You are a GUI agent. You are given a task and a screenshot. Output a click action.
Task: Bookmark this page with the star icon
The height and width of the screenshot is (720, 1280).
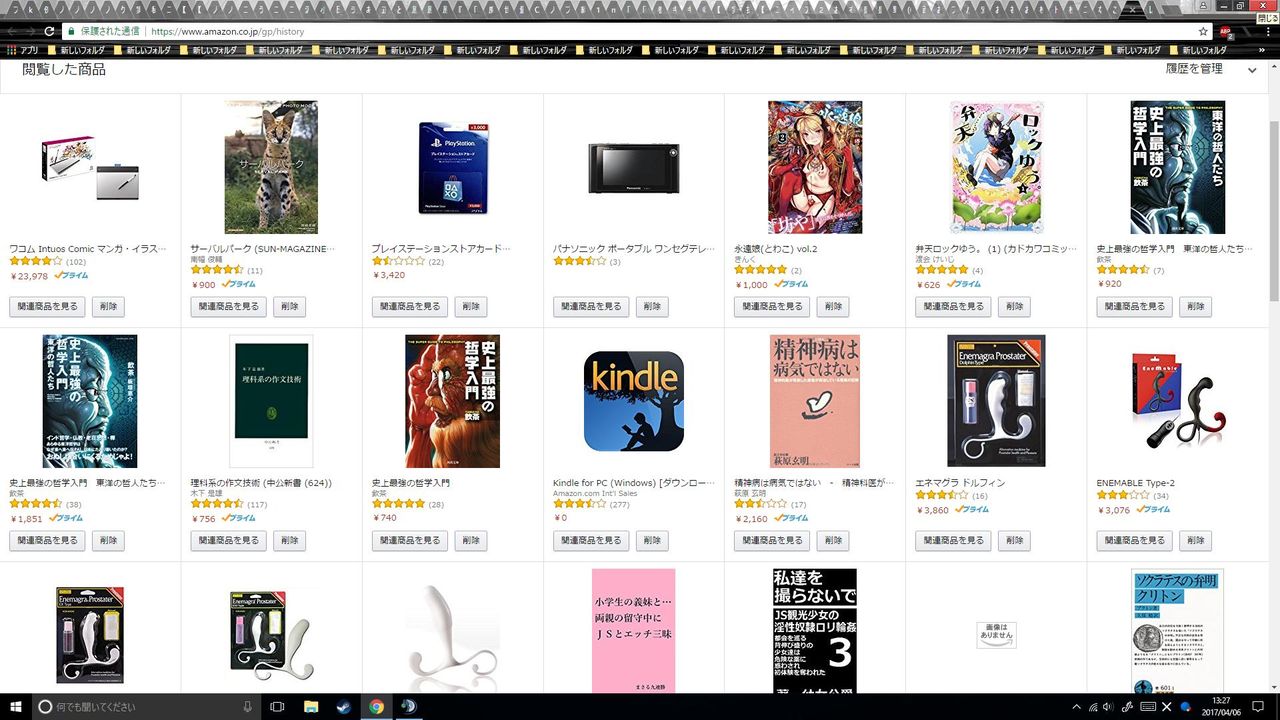point(1204,31)
